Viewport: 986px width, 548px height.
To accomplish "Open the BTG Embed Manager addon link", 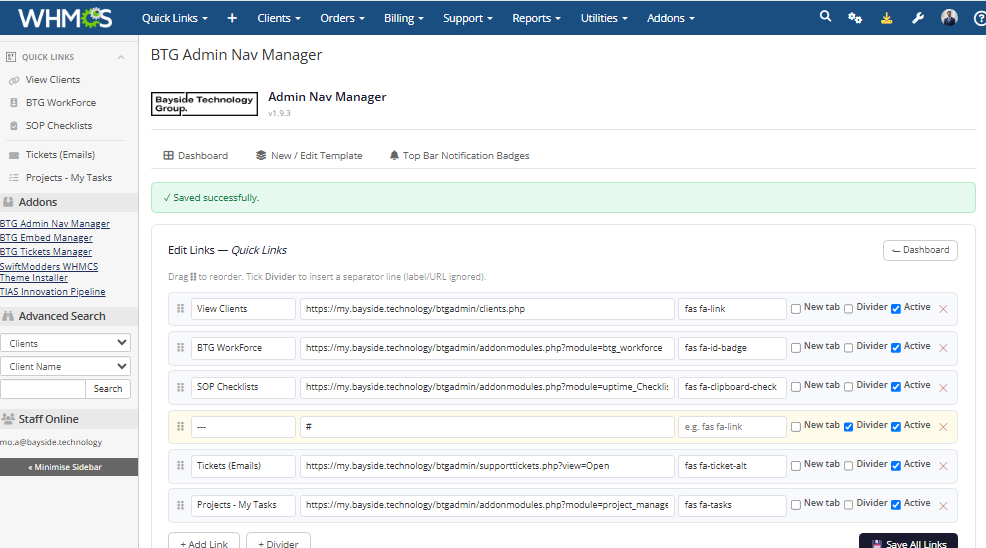I will coord(46,238).
